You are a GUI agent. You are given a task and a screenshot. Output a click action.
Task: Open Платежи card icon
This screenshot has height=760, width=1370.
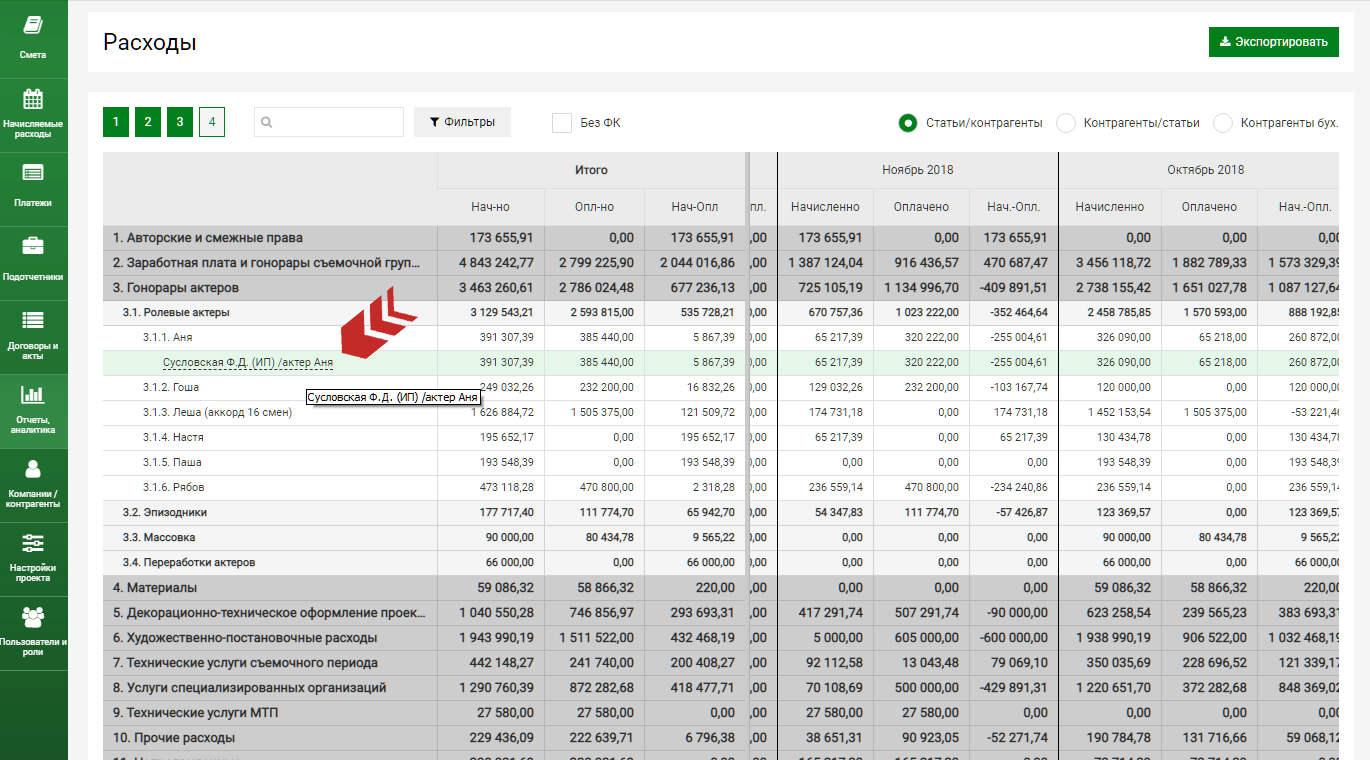click(33, 172)
